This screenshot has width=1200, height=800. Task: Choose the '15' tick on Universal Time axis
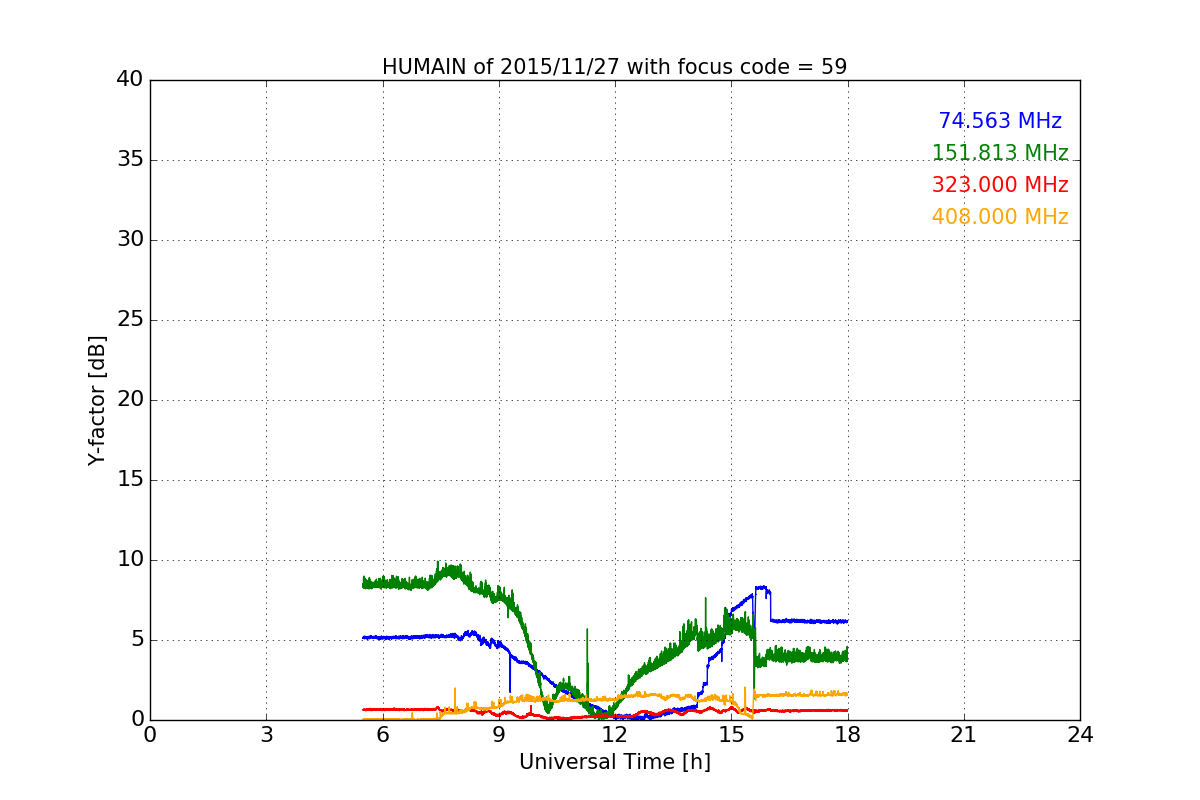point(731,734)
